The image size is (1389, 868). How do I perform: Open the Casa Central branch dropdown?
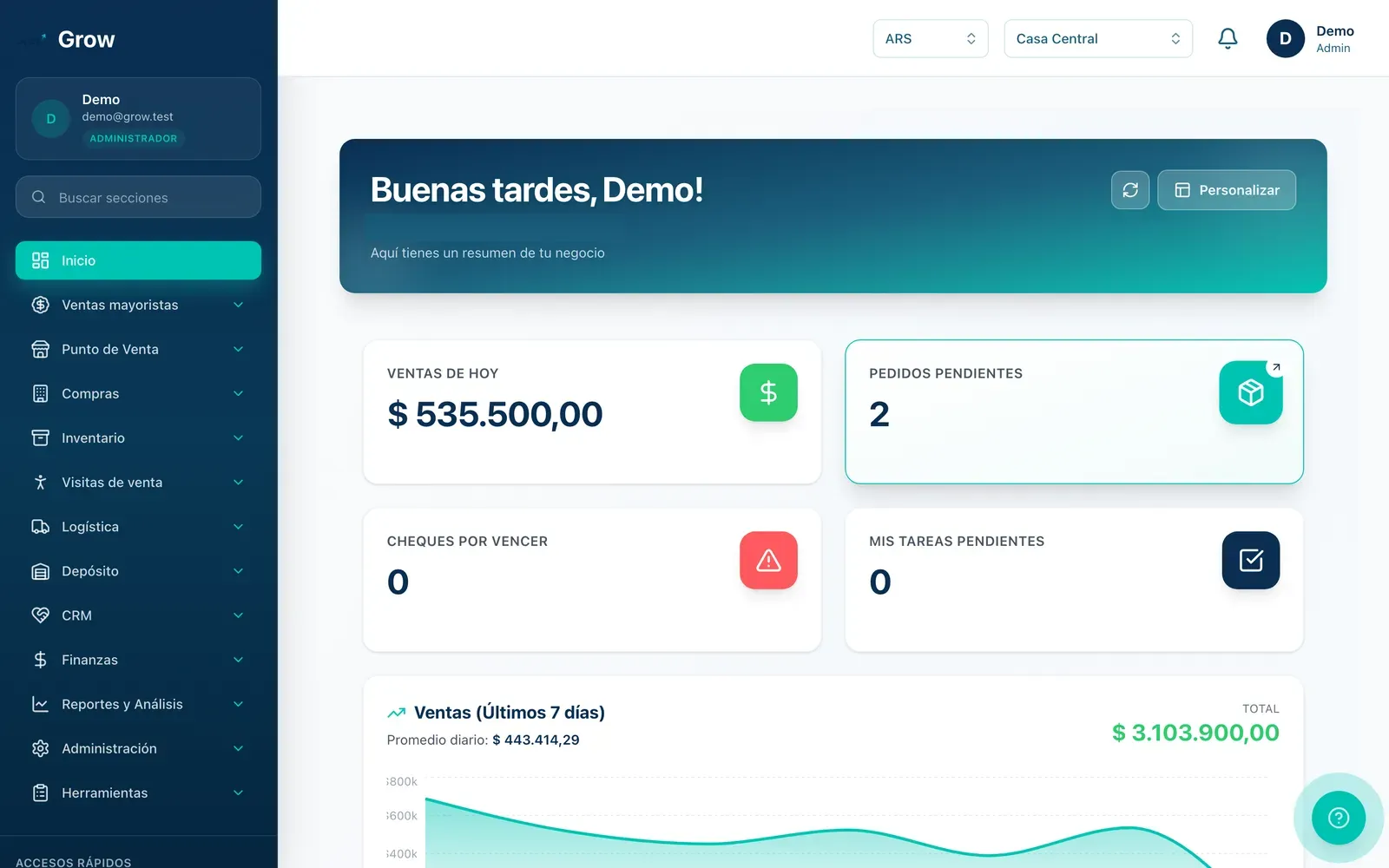(1098, 38)
